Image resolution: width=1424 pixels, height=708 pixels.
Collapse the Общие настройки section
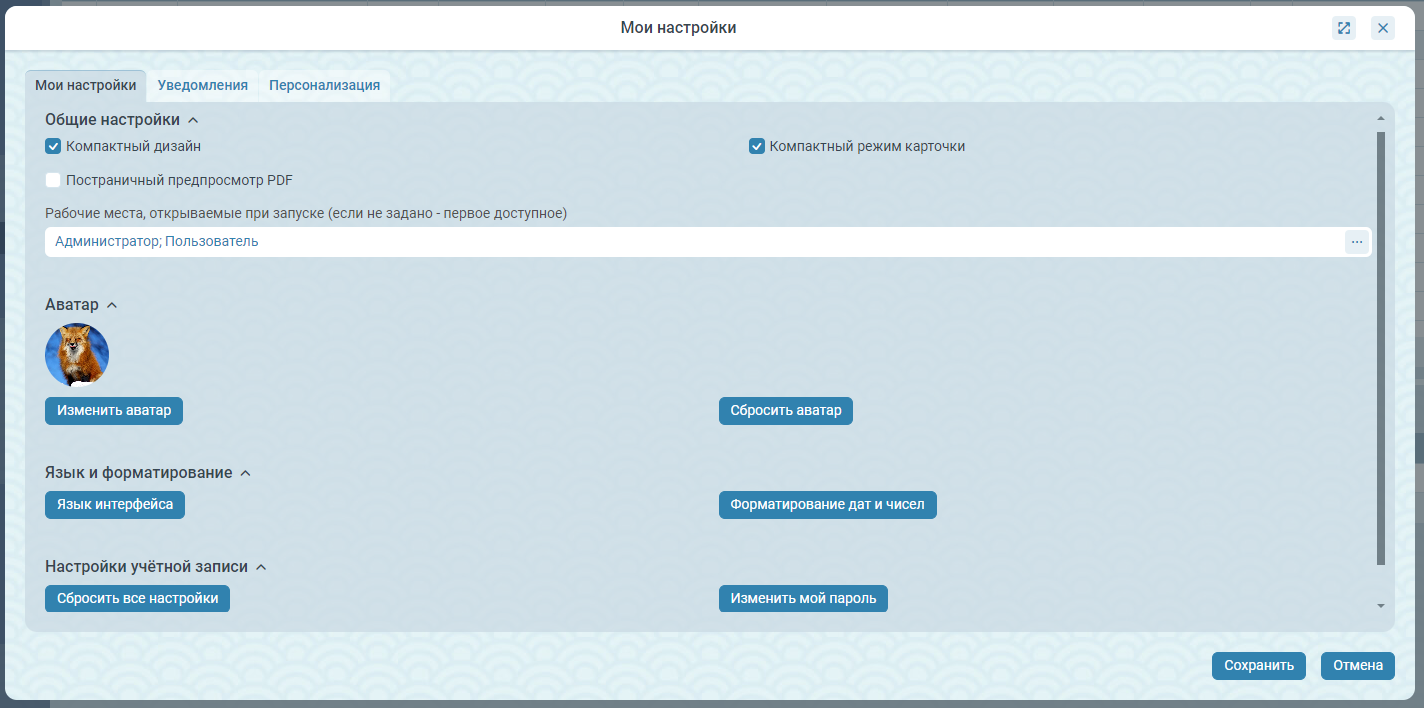click(193, 121)
